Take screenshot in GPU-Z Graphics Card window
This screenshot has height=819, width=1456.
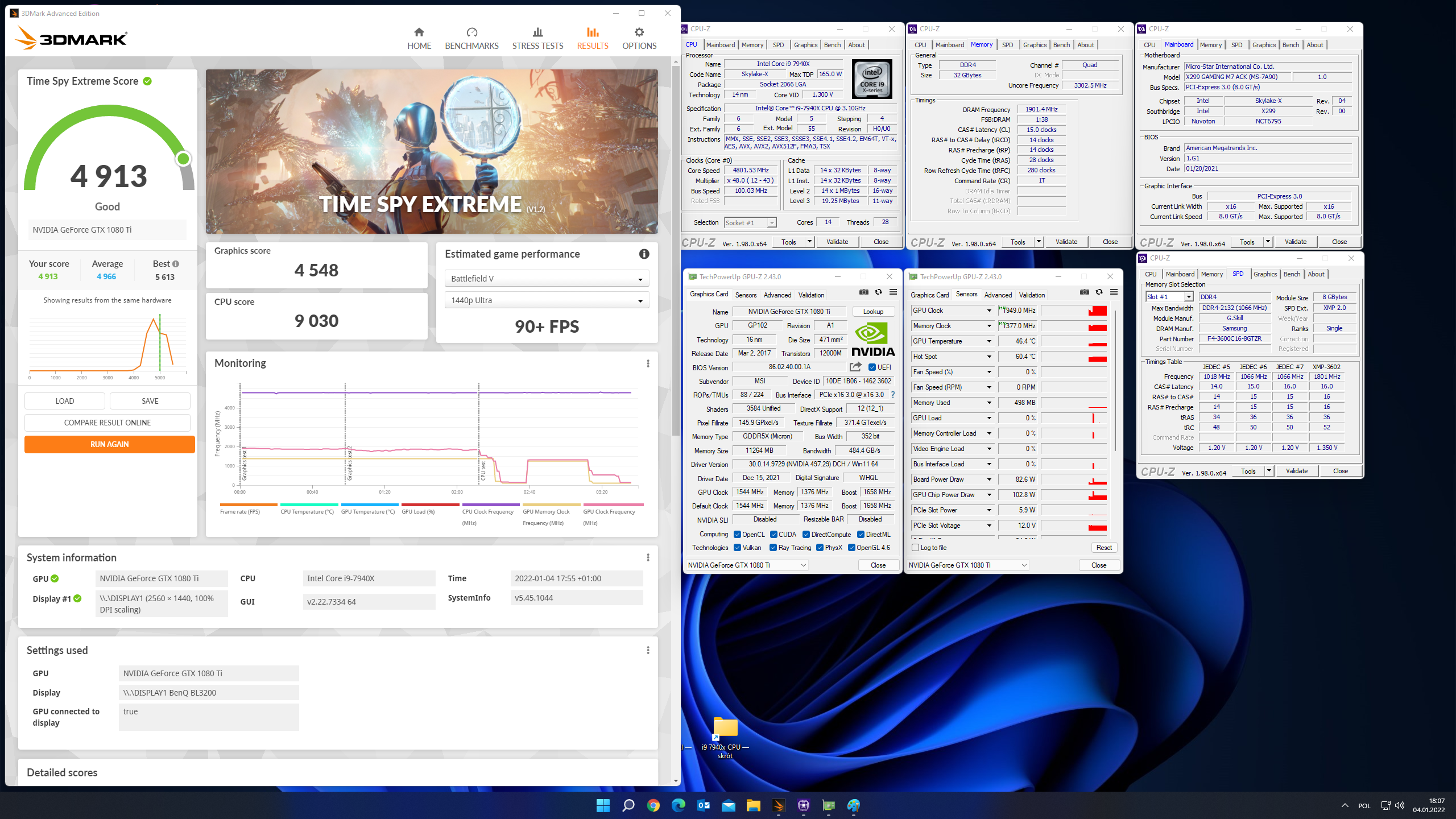(x=864, y=292)
